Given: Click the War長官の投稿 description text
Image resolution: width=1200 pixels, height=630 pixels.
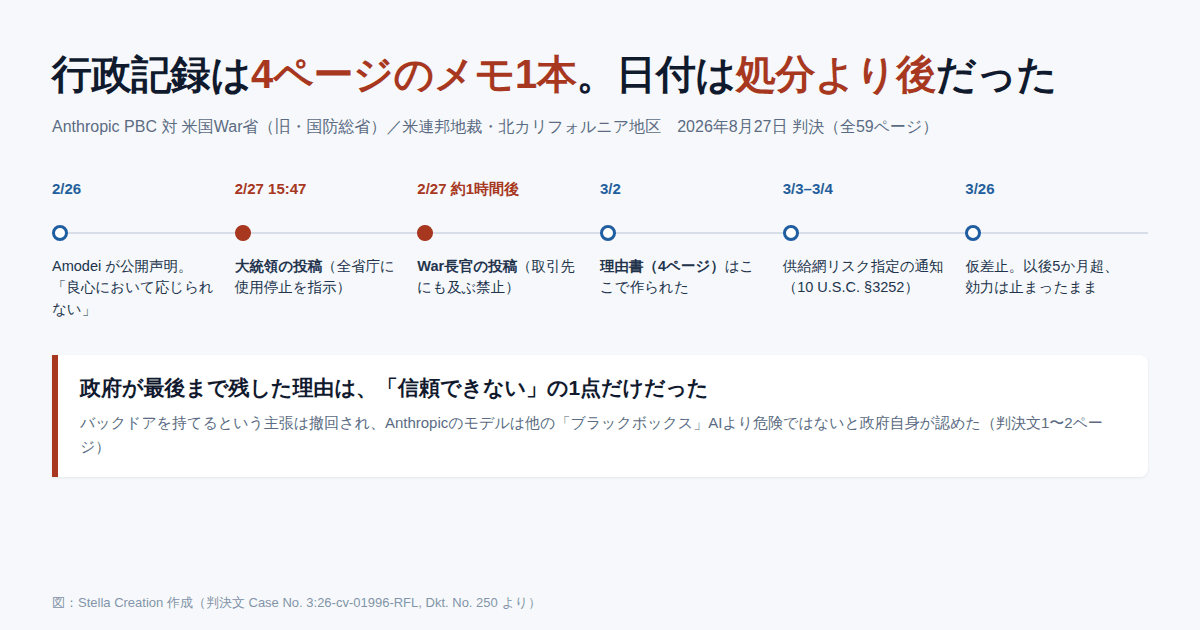Looking at the screenshot, I should click(497, 277).
